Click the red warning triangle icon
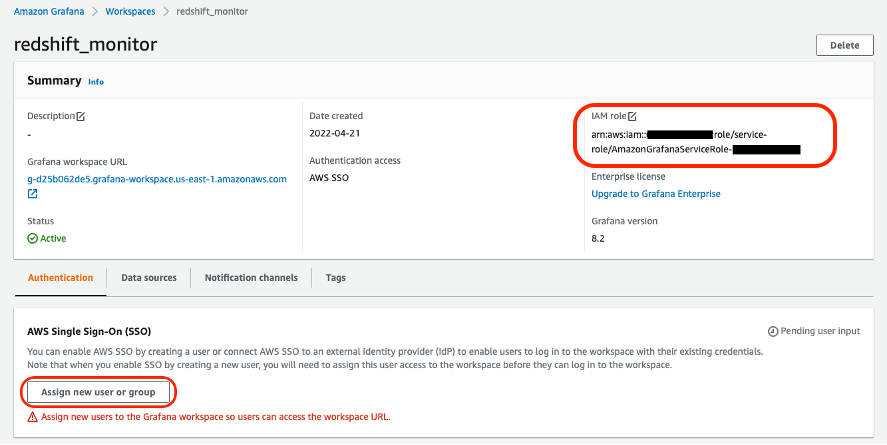This screenshot has height=445, width=887. pyautogui.click(x=33, y=417)
